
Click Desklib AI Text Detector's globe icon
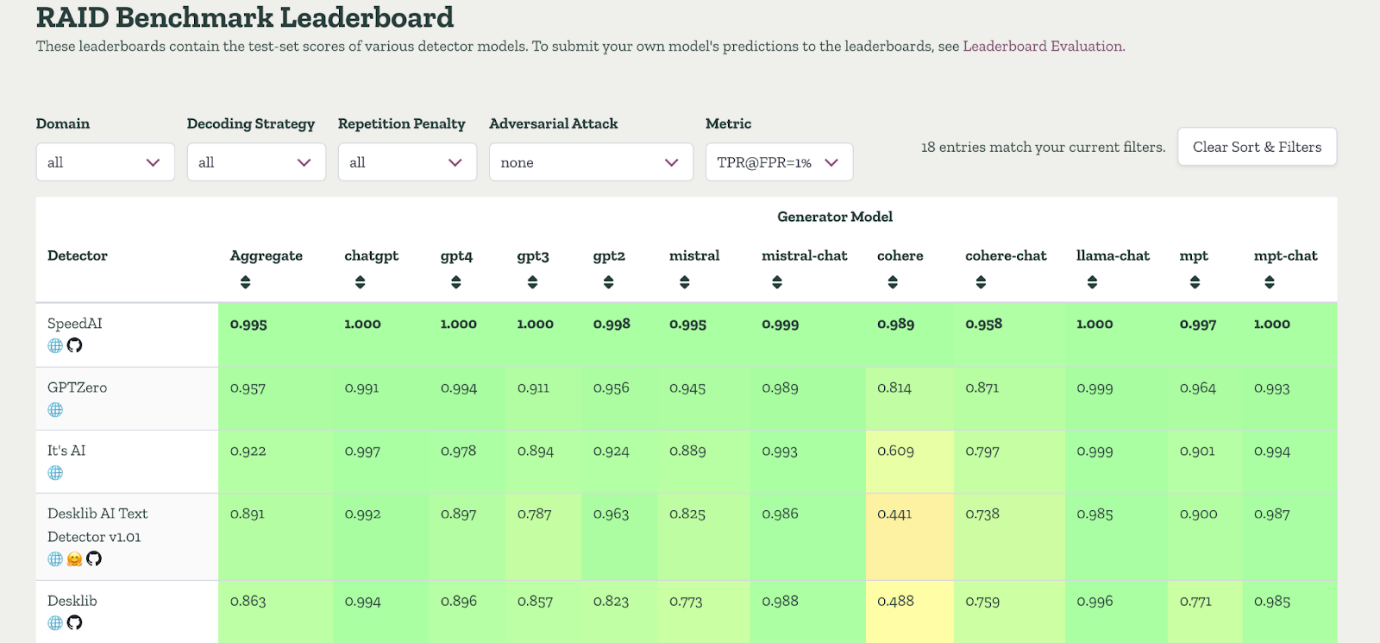pyautogui.click(x=55, y=559)
